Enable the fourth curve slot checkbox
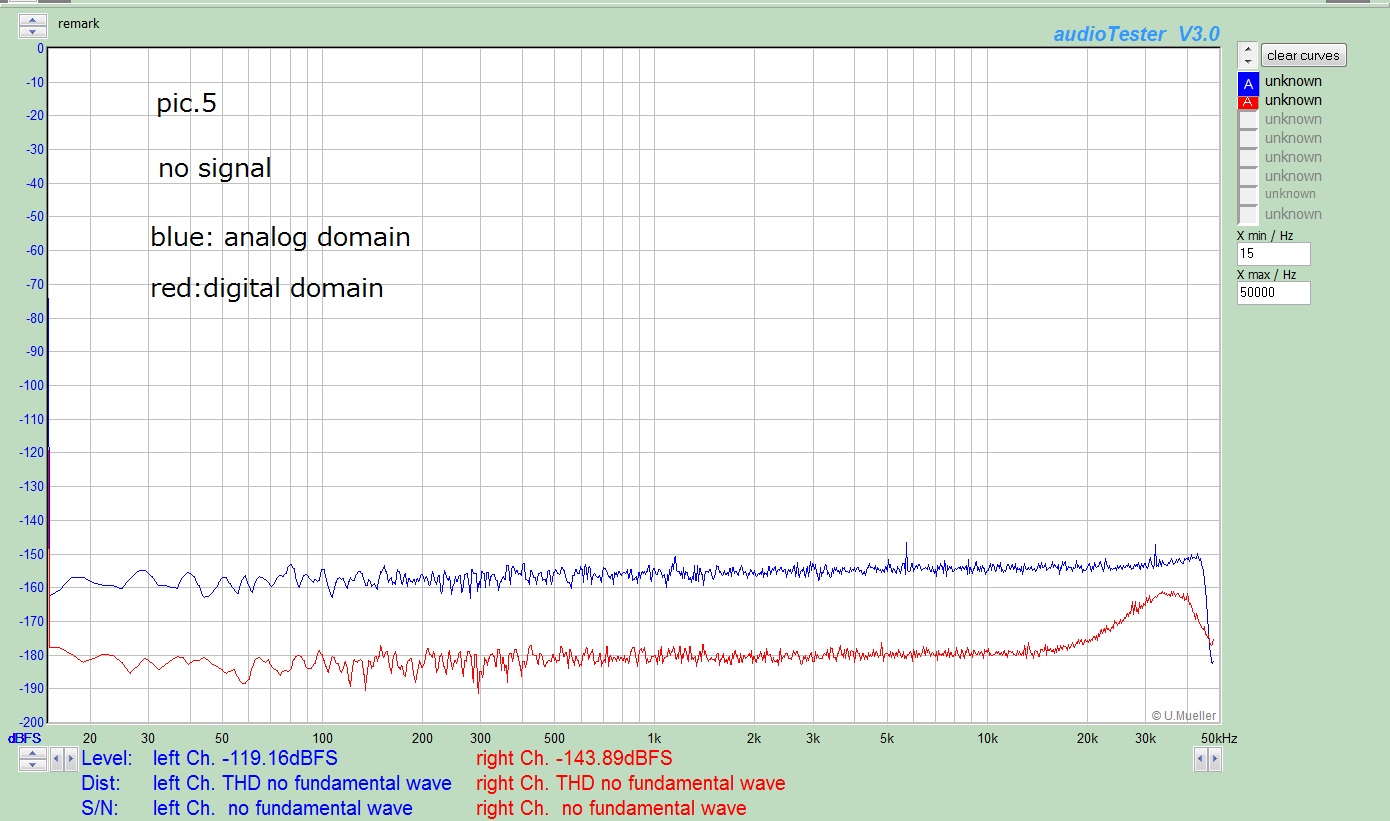 point(1248,139)
